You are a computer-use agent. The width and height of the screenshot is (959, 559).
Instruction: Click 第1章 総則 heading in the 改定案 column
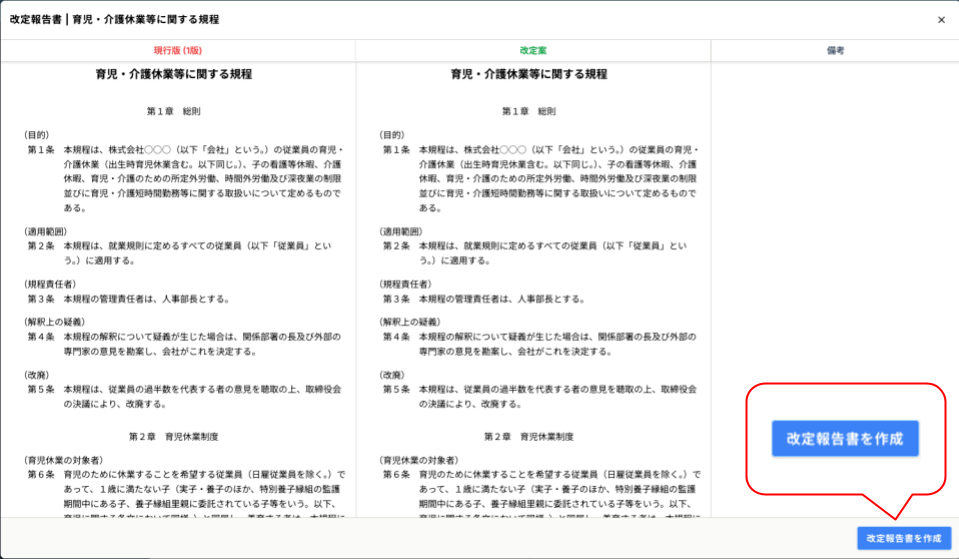tap(529, 111)
